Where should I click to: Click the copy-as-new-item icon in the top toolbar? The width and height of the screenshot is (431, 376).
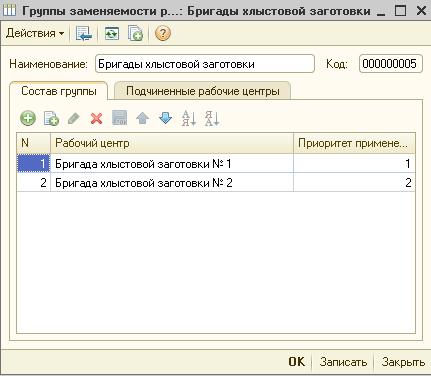click(x=135, y=34)
